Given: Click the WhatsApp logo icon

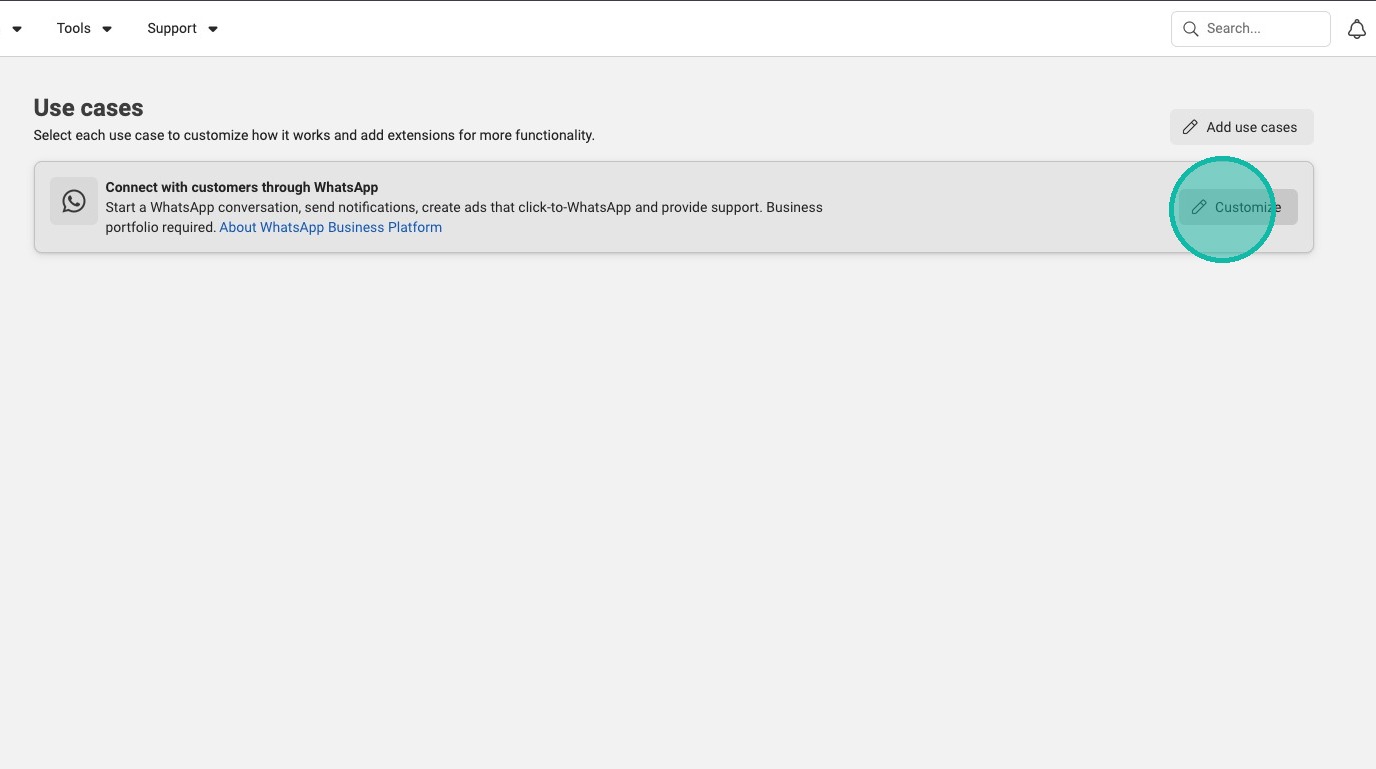Looking at the screenshot, I should [x=74, y=201].
